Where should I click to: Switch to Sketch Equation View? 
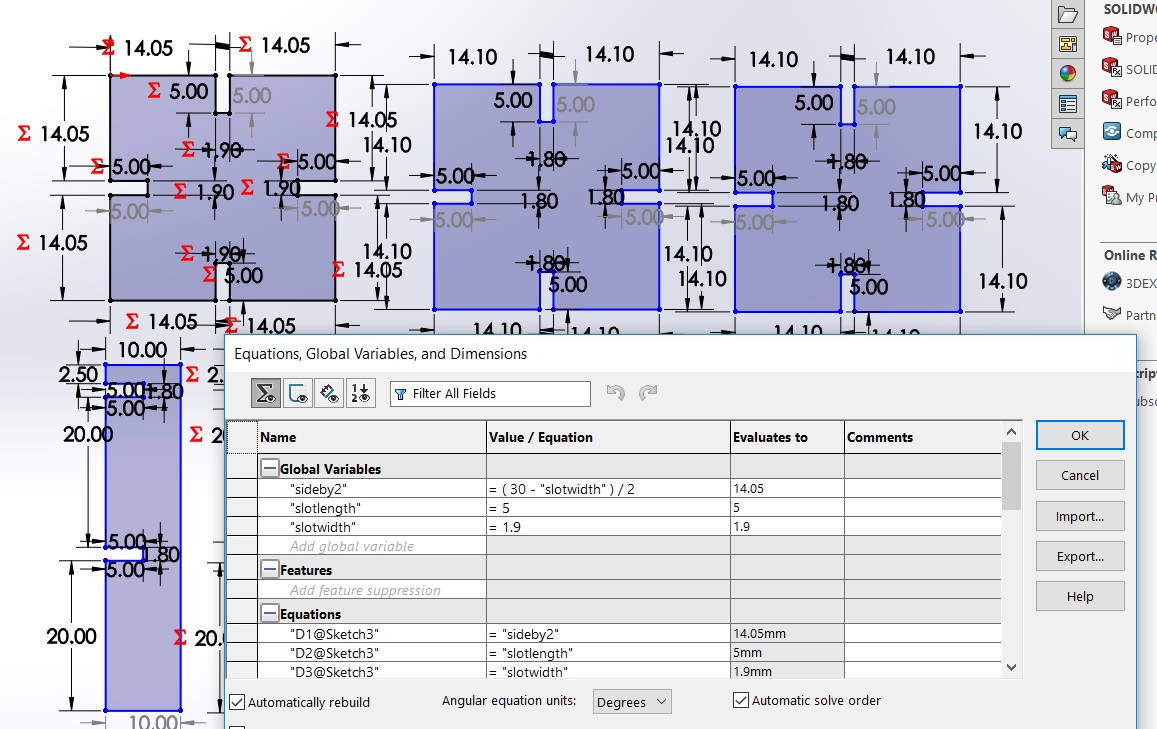pos(298,393)
